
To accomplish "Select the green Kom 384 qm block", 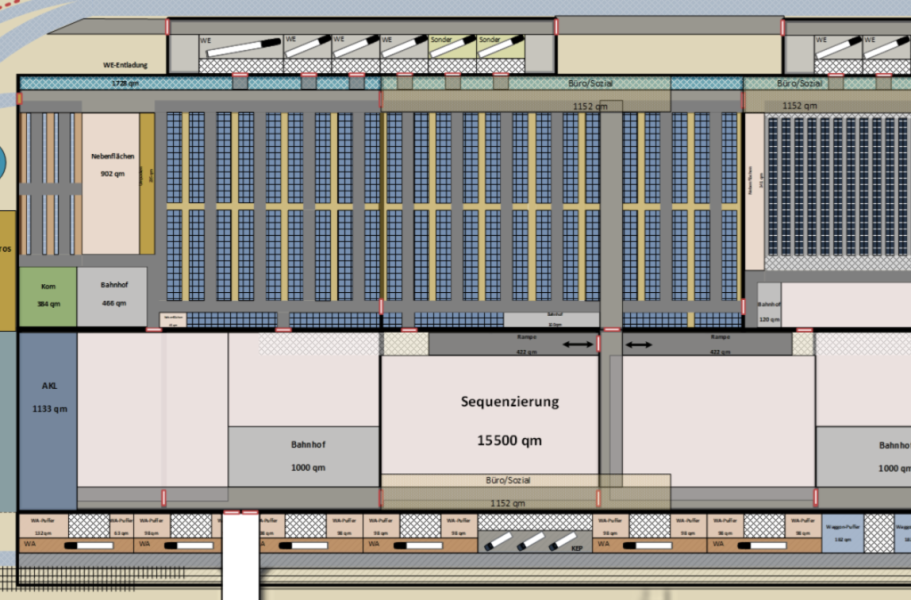I will click(47, 296).
